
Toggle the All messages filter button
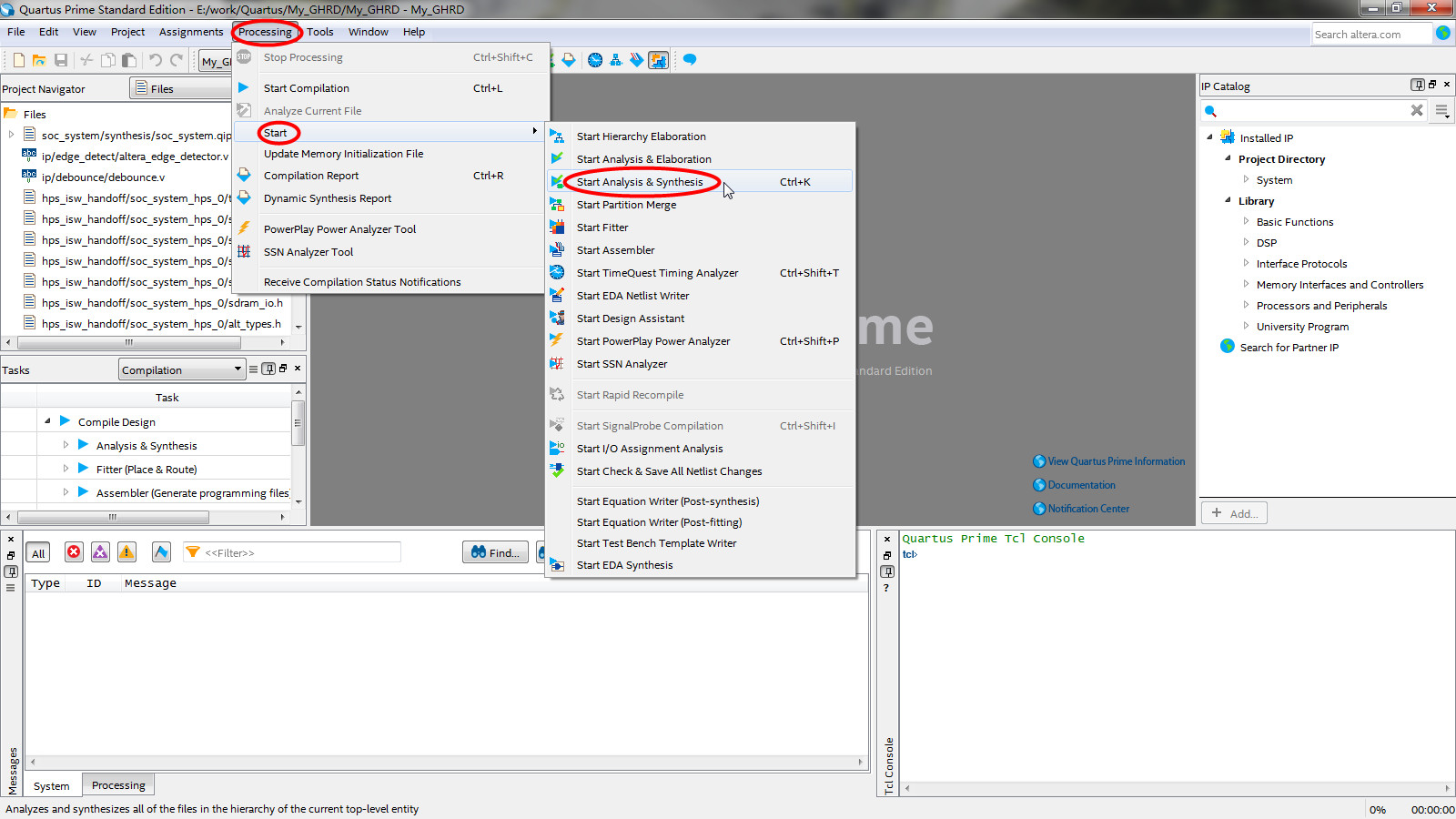point(38,553)
